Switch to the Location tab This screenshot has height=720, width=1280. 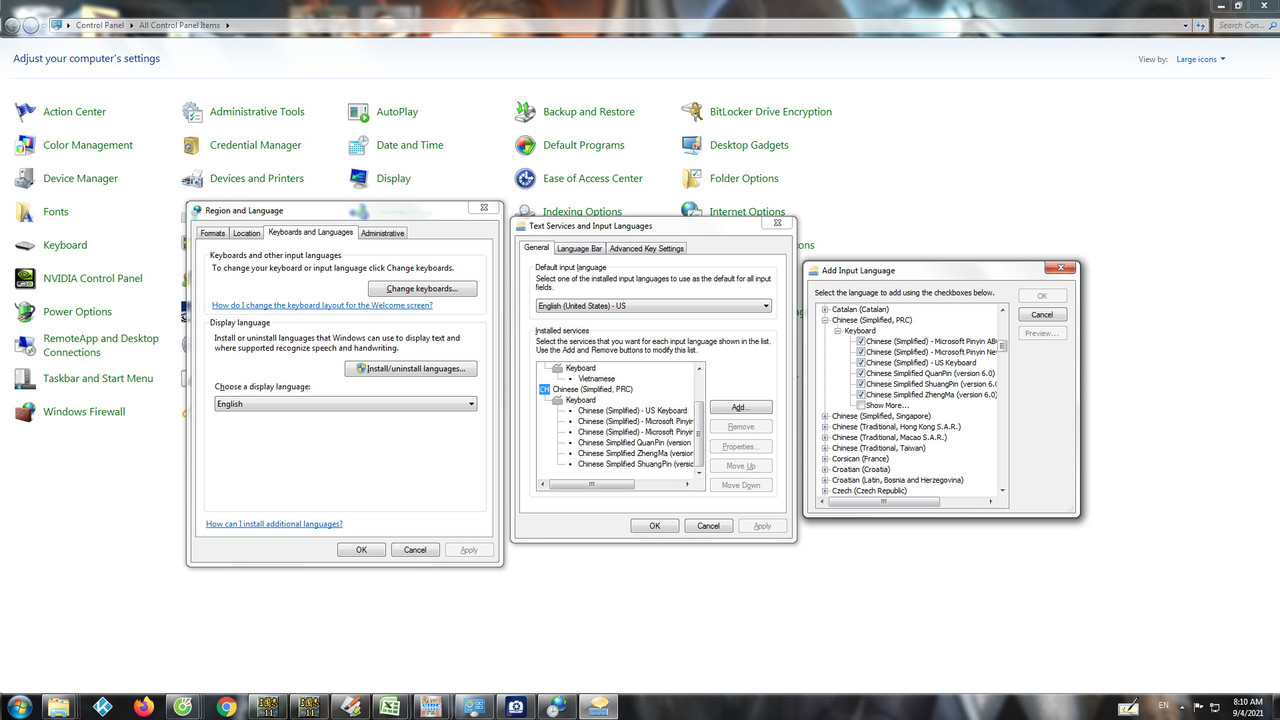pyautogui.click(x=246, y=233)
